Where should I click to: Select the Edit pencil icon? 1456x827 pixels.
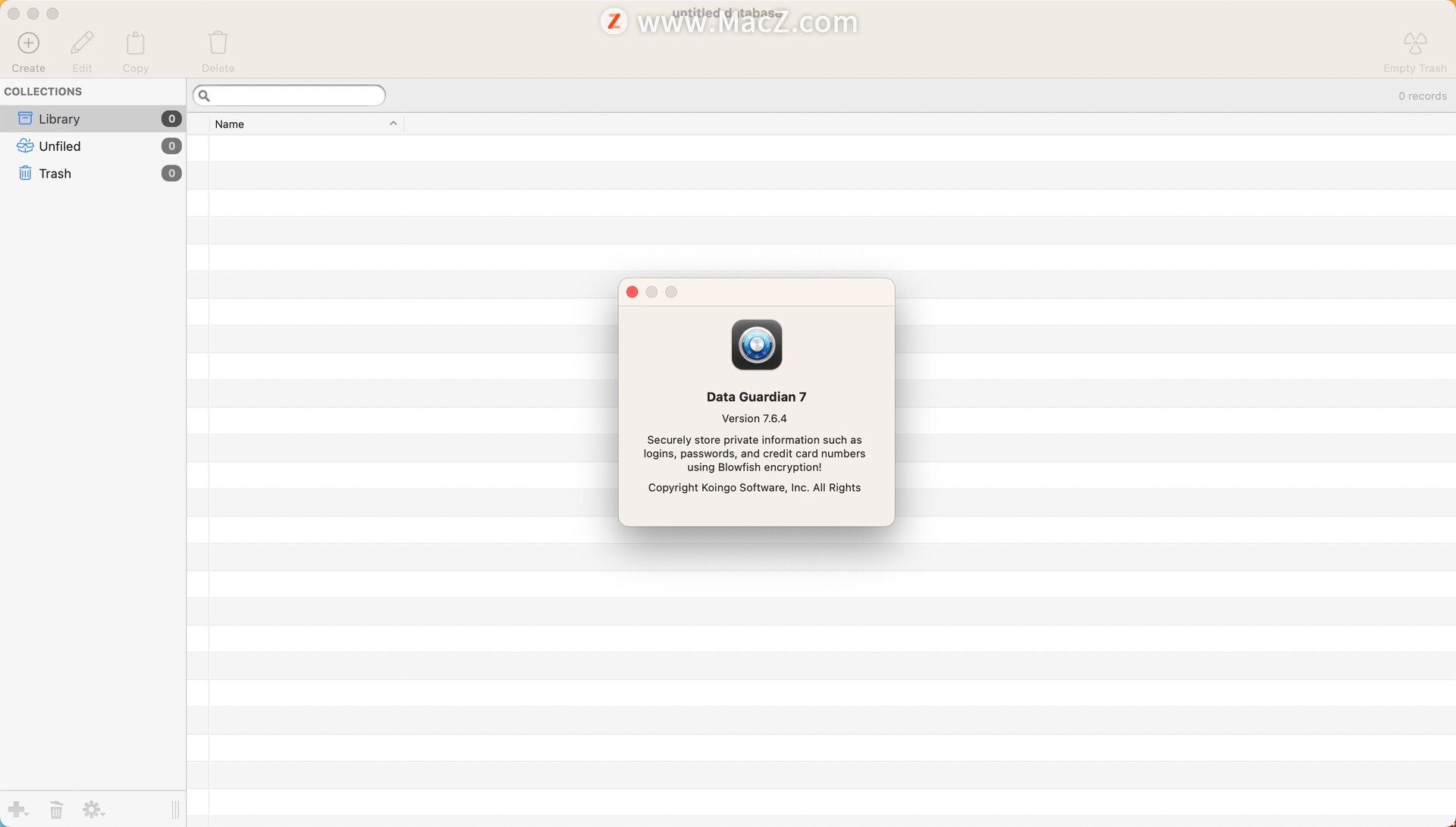tap(82, 42)
